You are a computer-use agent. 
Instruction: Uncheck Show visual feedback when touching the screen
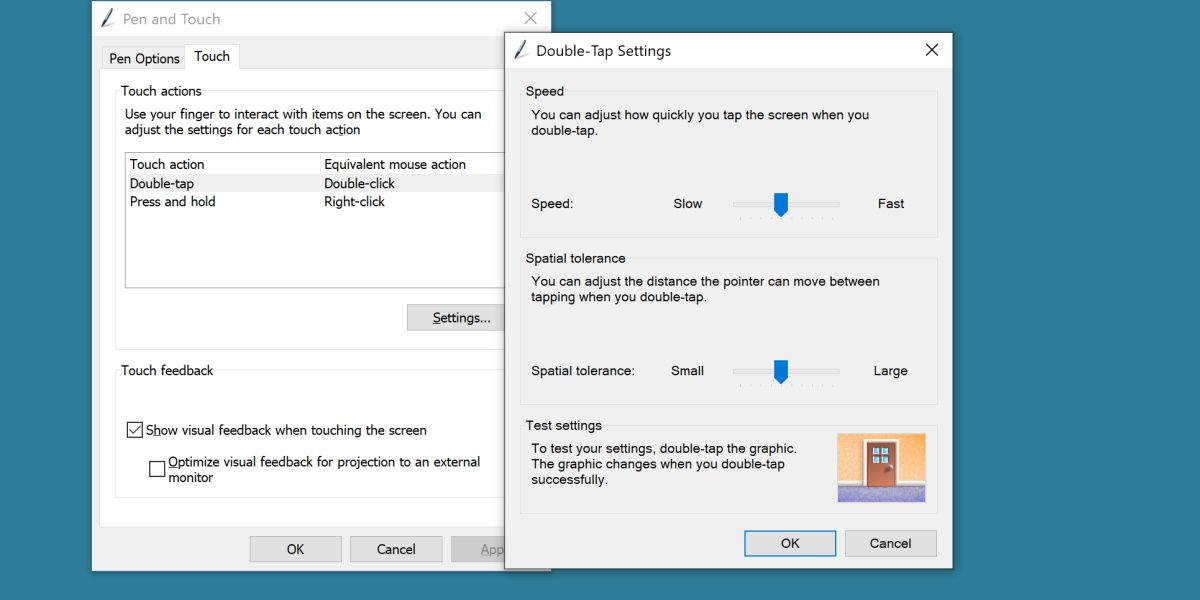tap(134, 429)
